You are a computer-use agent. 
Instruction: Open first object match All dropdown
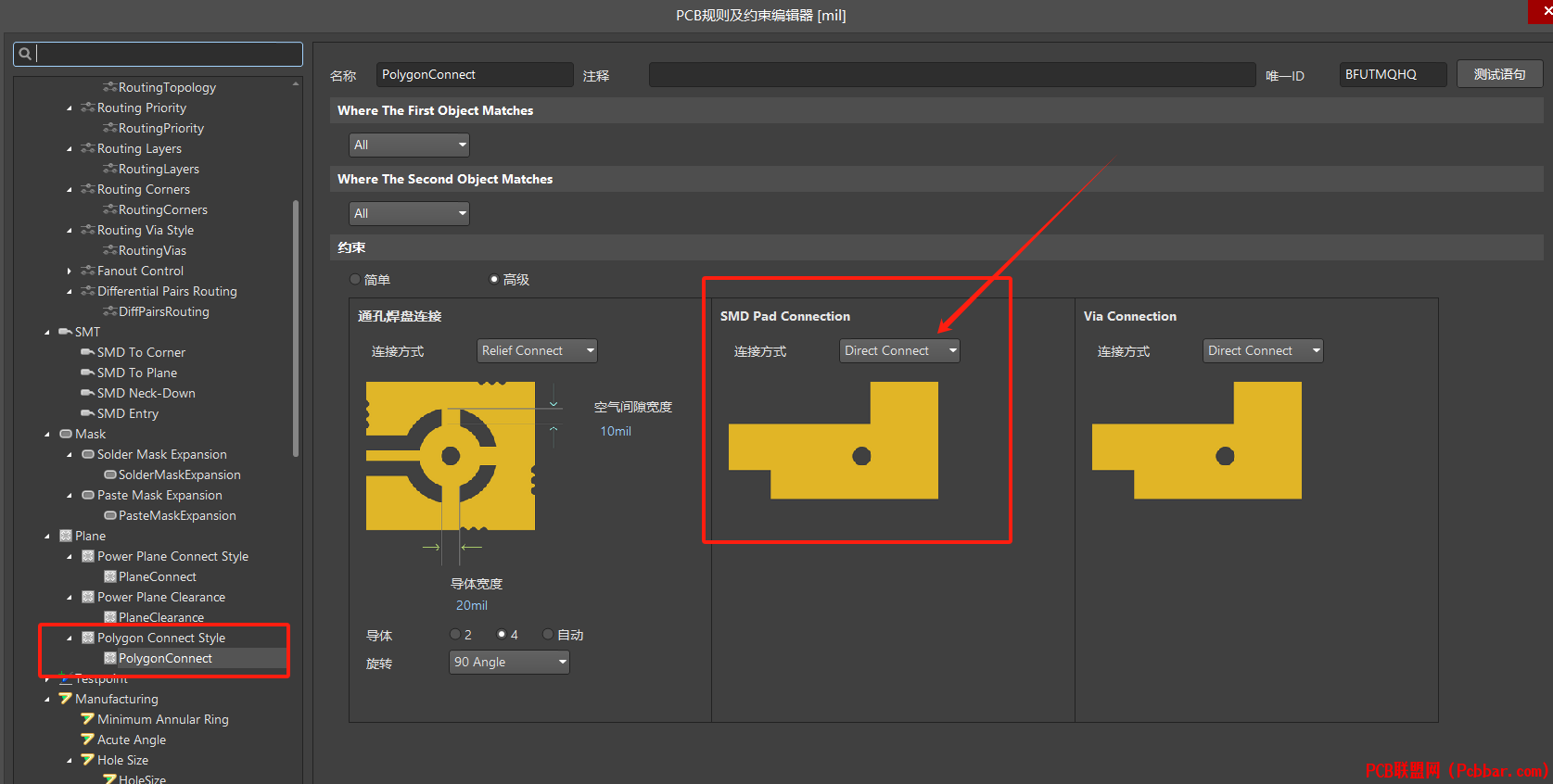(409, 145)
